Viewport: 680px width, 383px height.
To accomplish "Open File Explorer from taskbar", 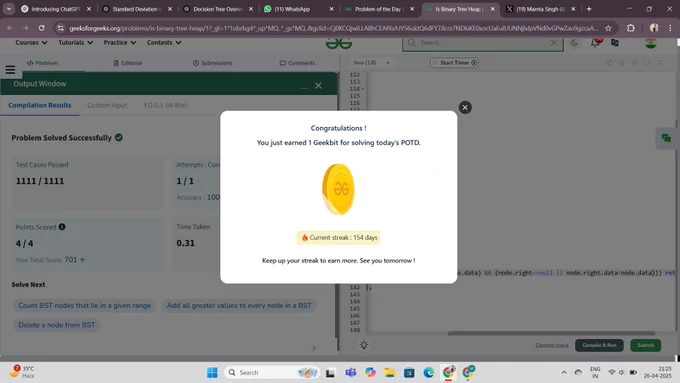I will pyautogui.click(x=389, y=372).
